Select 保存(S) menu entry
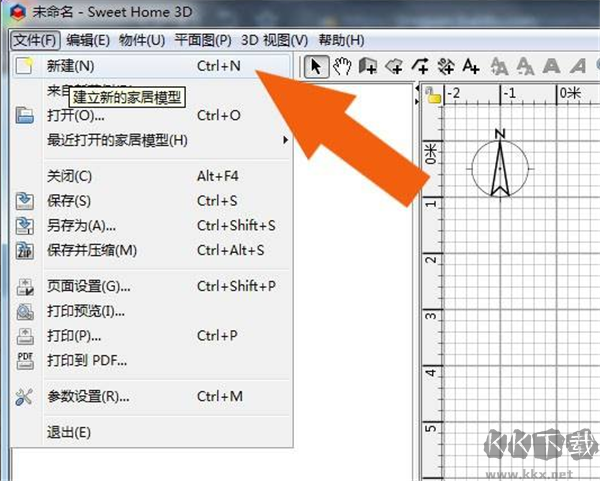Screen dimensions: 600x481 coord(152,201)
